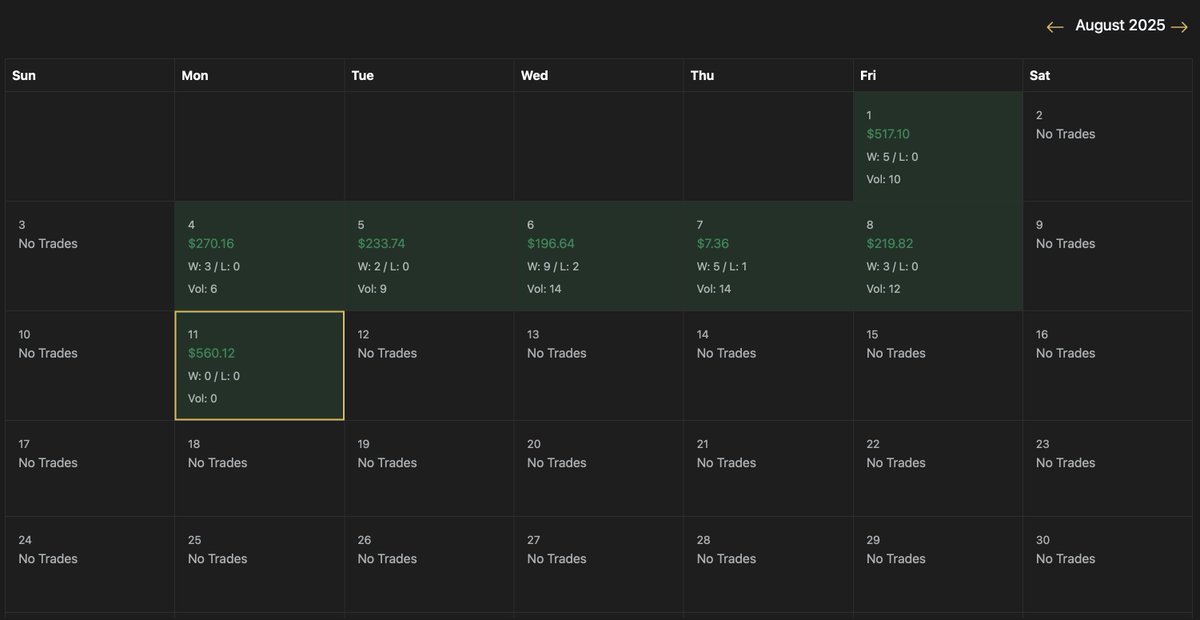Open August 15 No Trades cell

[938, 366]
